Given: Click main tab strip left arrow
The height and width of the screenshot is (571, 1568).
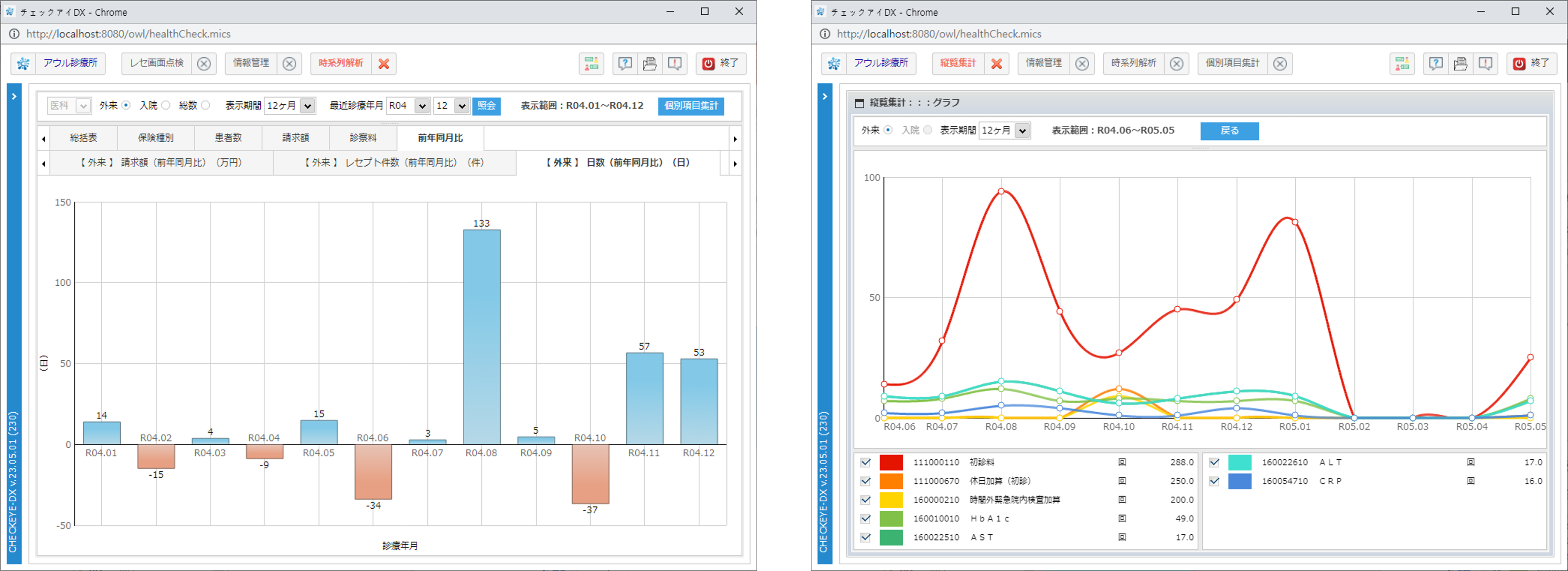Looking at the screenshot, I should point(44,139).
